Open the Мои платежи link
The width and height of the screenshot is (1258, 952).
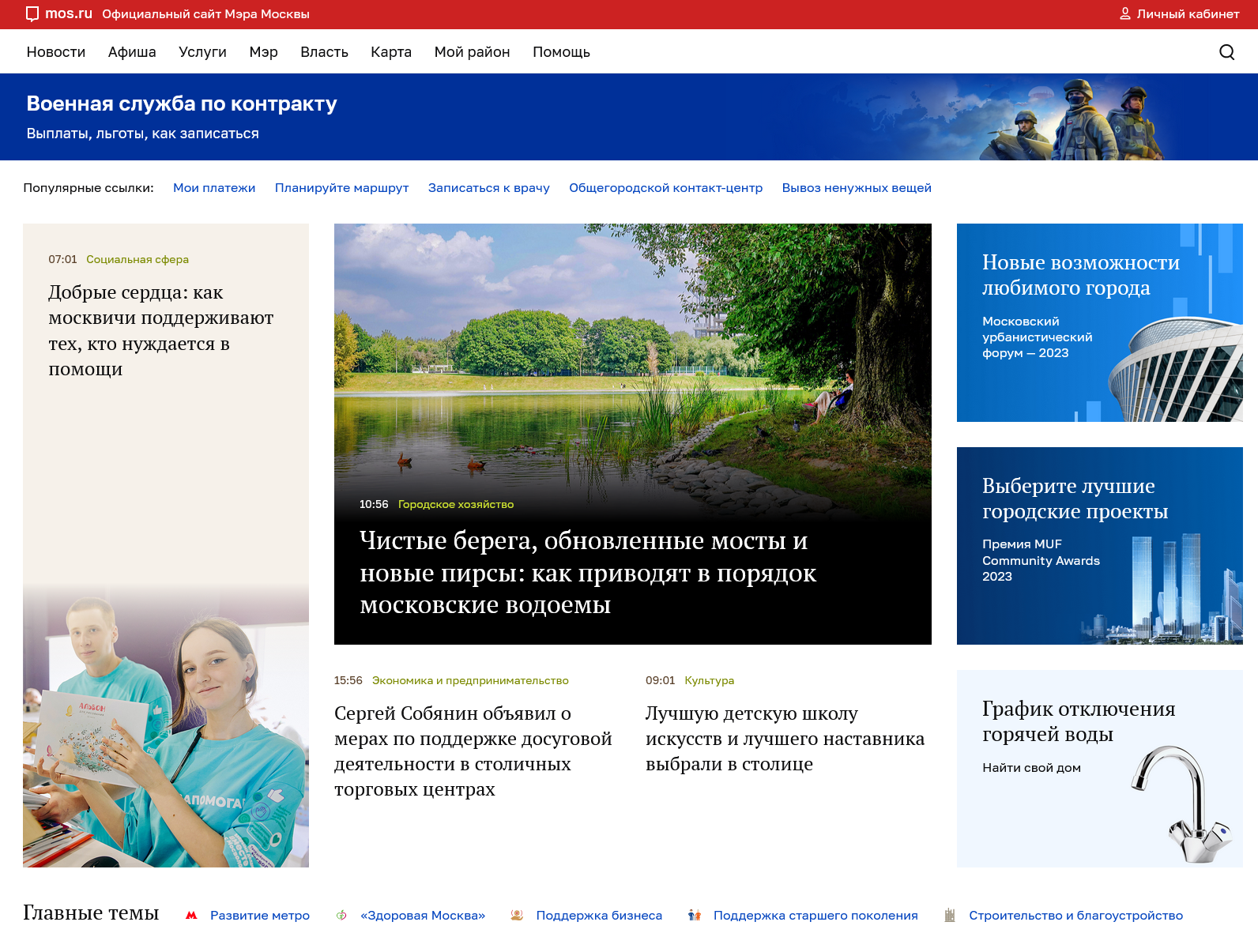pos(214,188)
